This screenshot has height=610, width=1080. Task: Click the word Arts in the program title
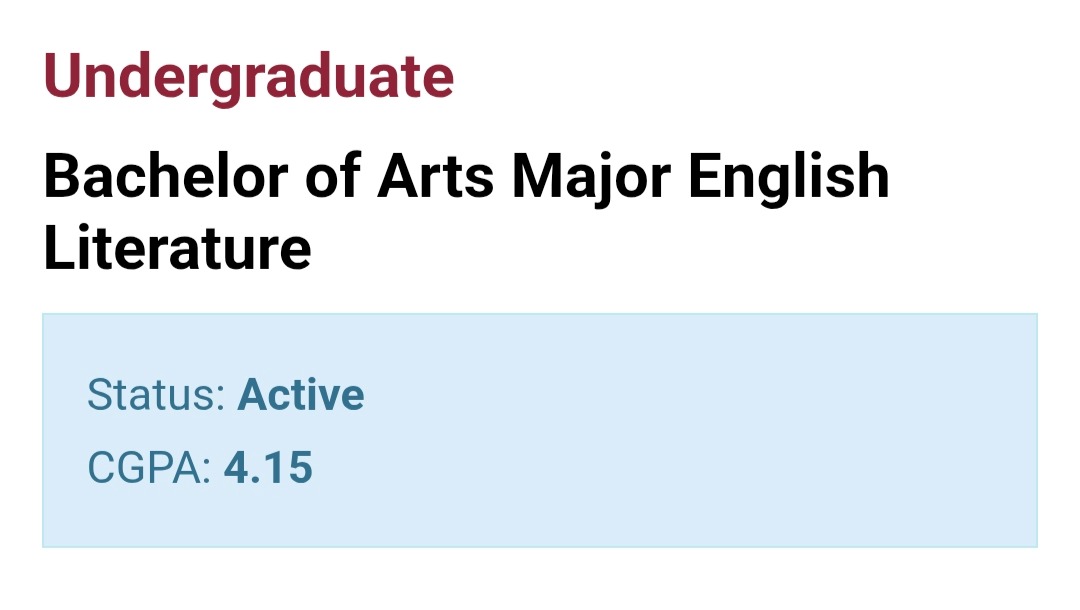point(435,176)
